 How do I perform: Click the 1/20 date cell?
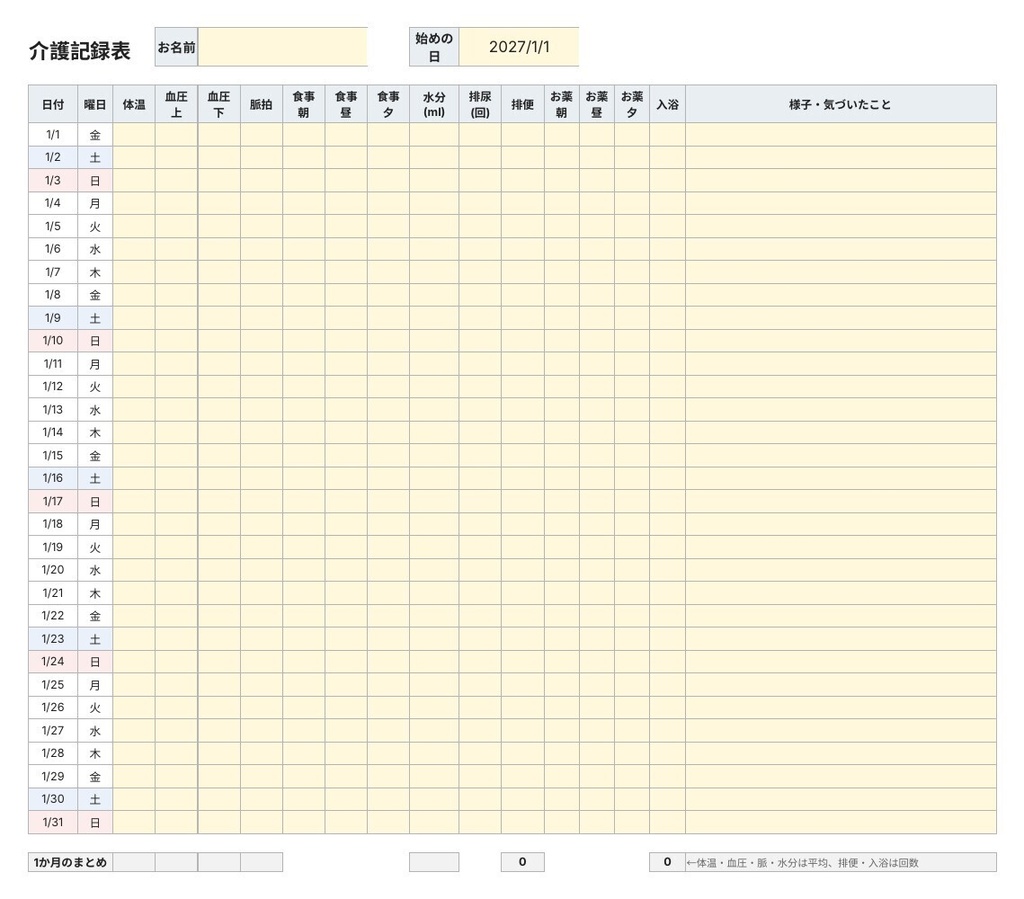pyautogui.click(x=53, y=570)
